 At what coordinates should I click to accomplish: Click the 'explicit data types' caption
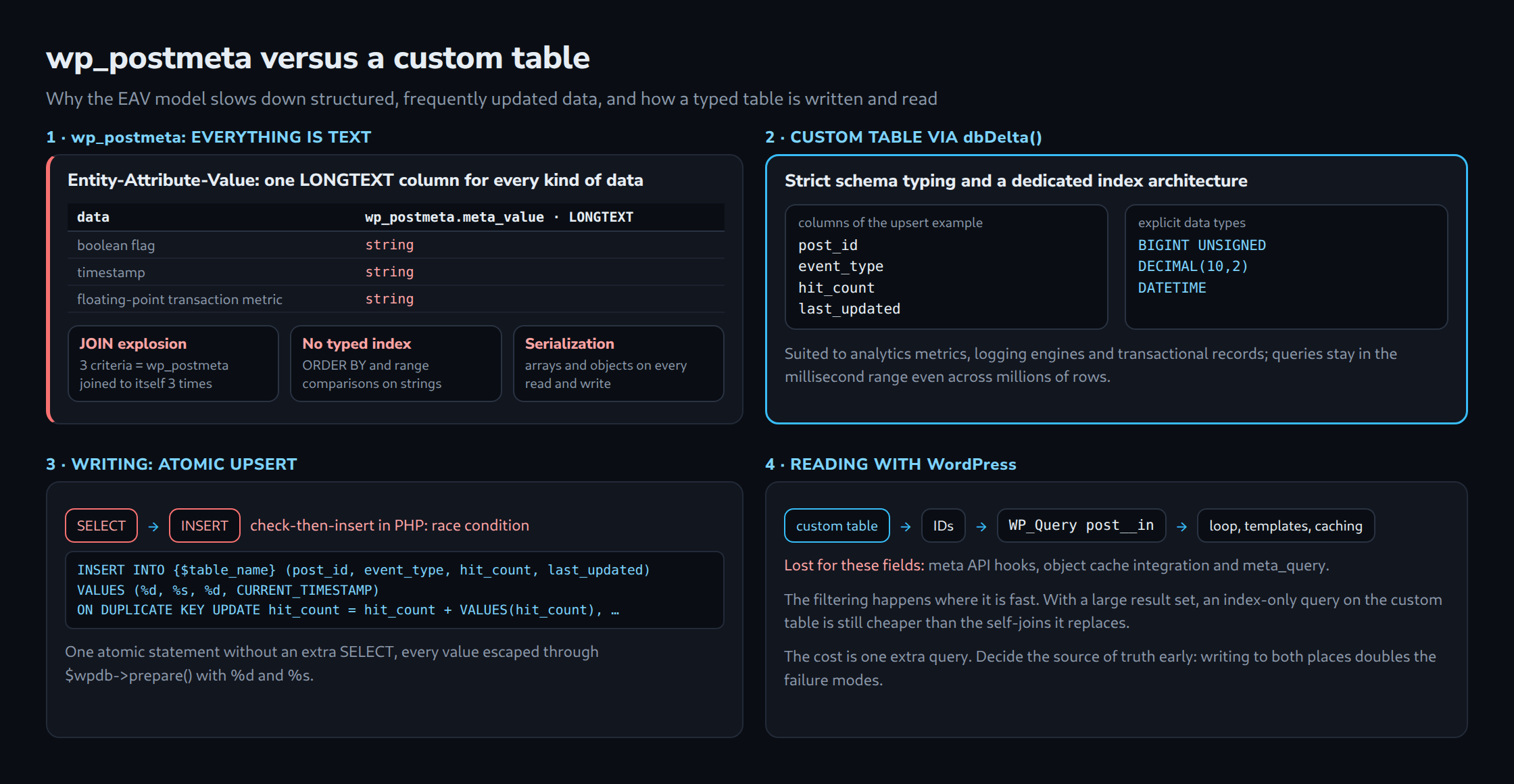point(1192,222)
